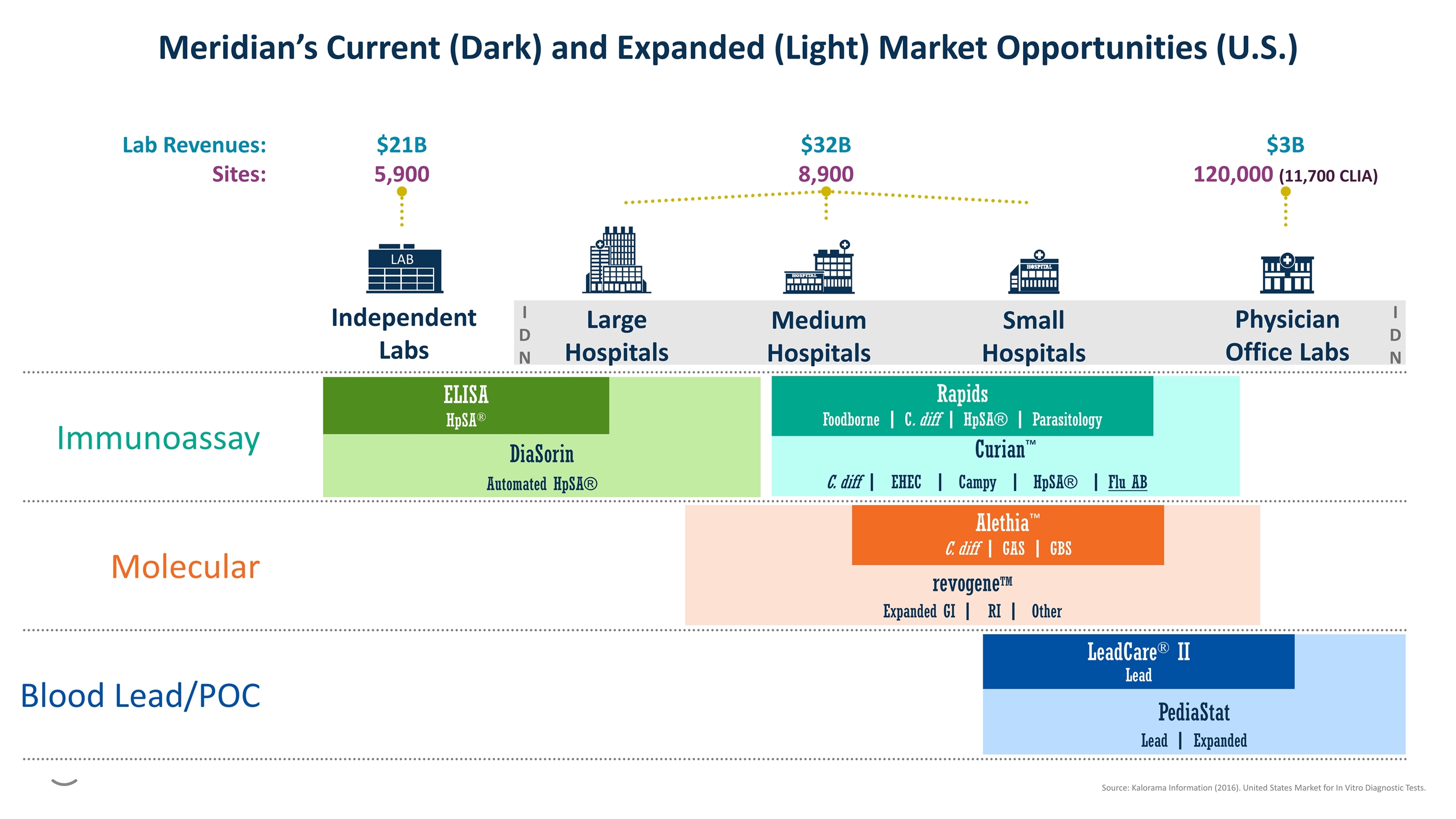Open the underlined Flu AB link
Image resolution: width=1456 pixels, height=819 pixels.
(1127, 482)
